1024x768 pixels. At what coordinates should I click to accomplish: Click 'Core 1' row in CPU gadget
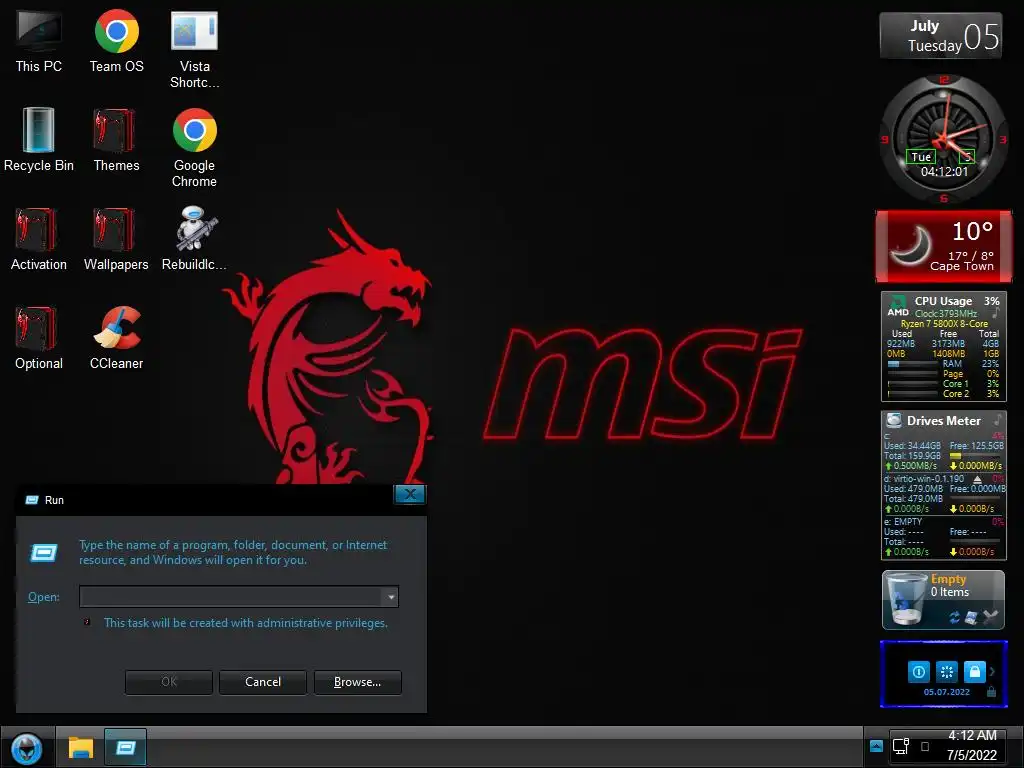pyautogui.click(x=943, y=384)
